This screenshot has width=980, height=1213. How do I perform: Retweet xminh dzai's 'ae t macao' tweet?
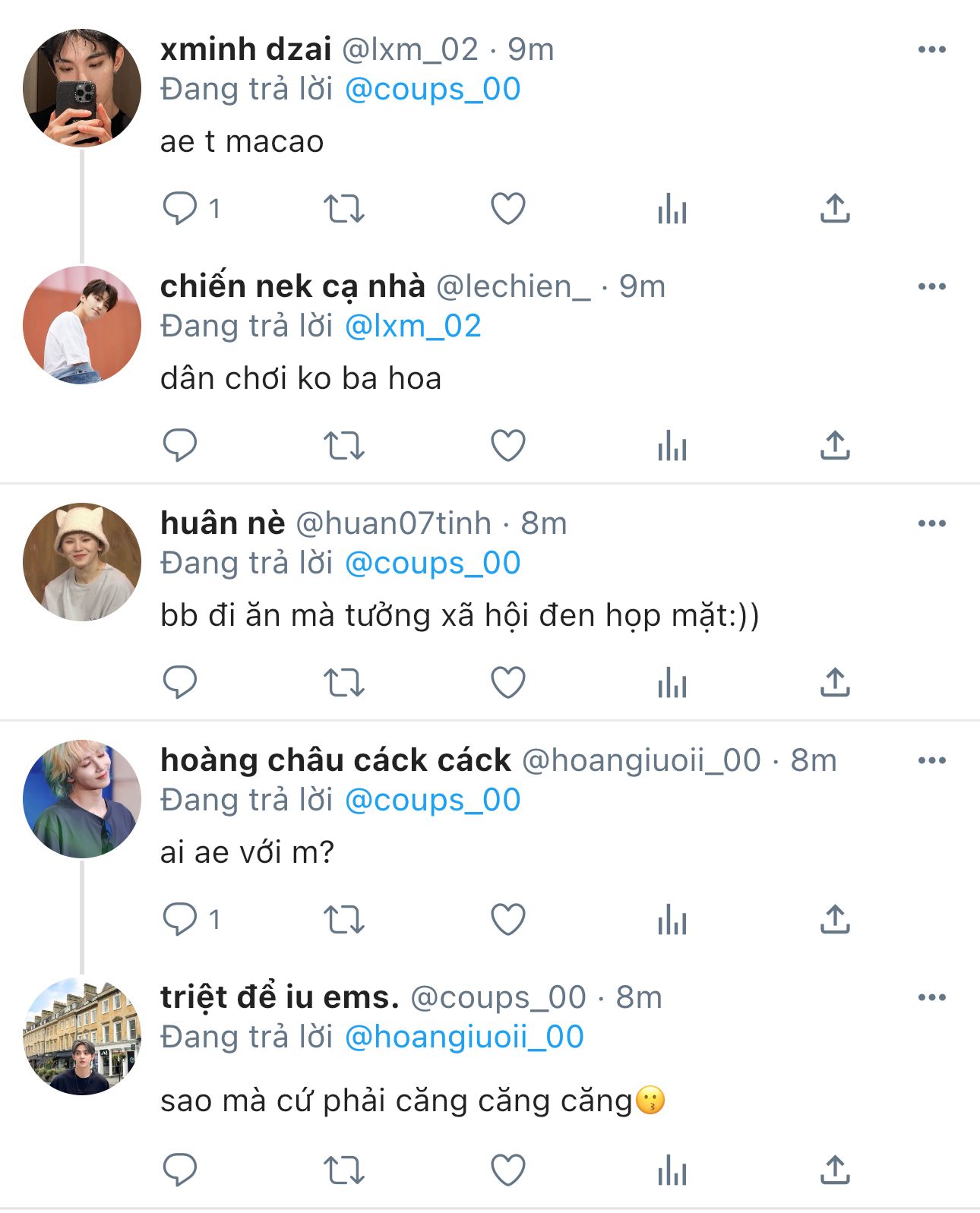(344, 208)
